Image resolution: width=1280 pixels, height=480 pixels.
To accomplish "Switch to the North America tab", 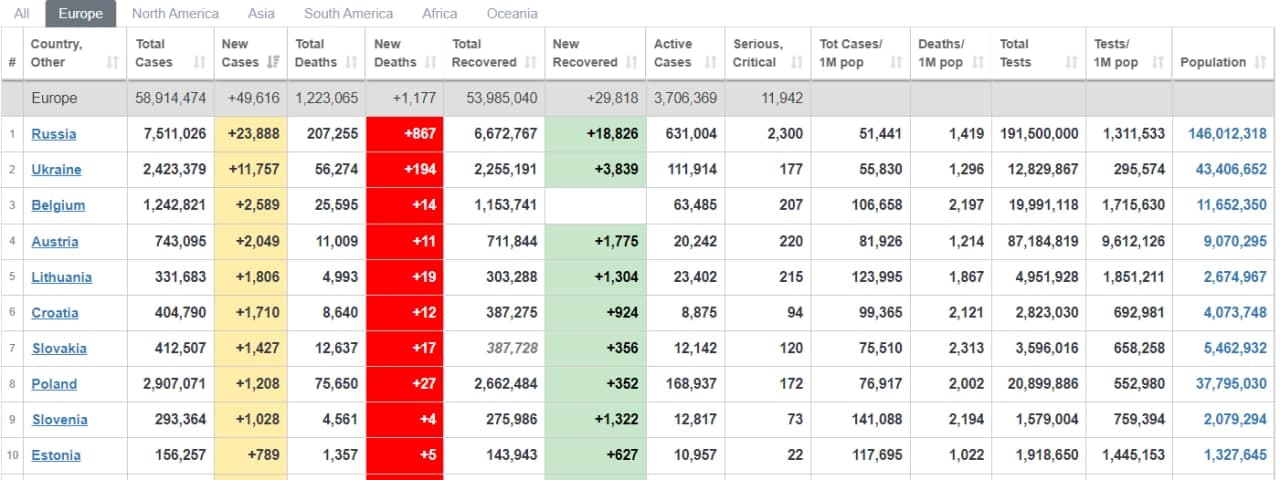I will coord(175,14).
